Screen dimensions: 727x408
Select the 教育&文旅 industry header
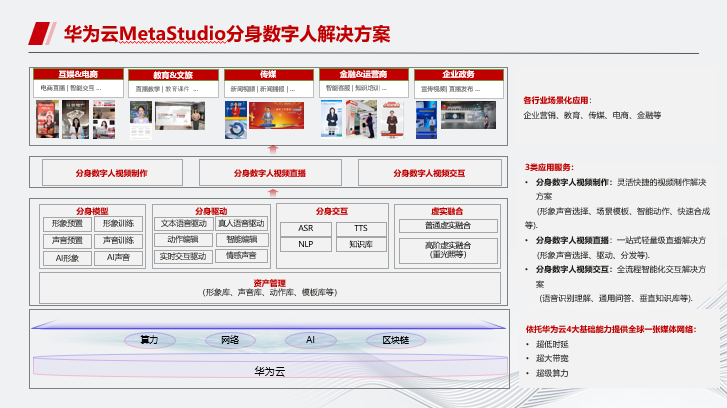(173, 75)
